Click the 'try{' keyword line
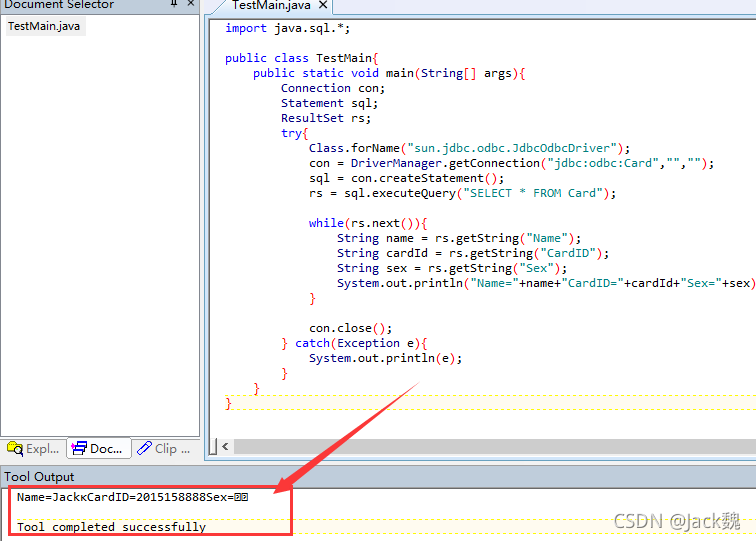 [294, 133]
